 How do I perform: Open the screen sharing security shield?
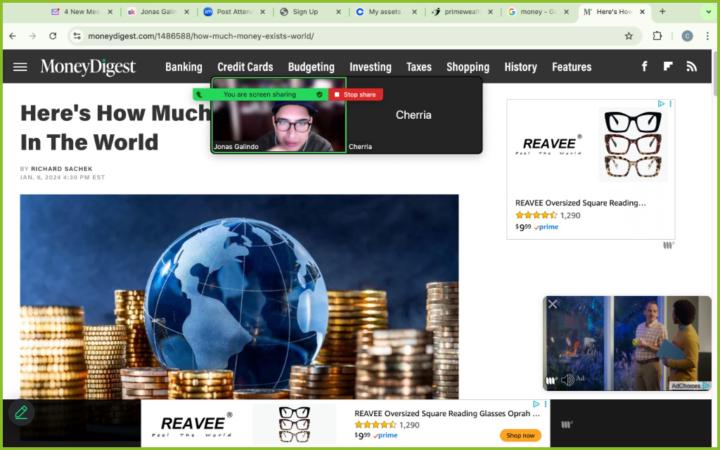click(320, 95)
